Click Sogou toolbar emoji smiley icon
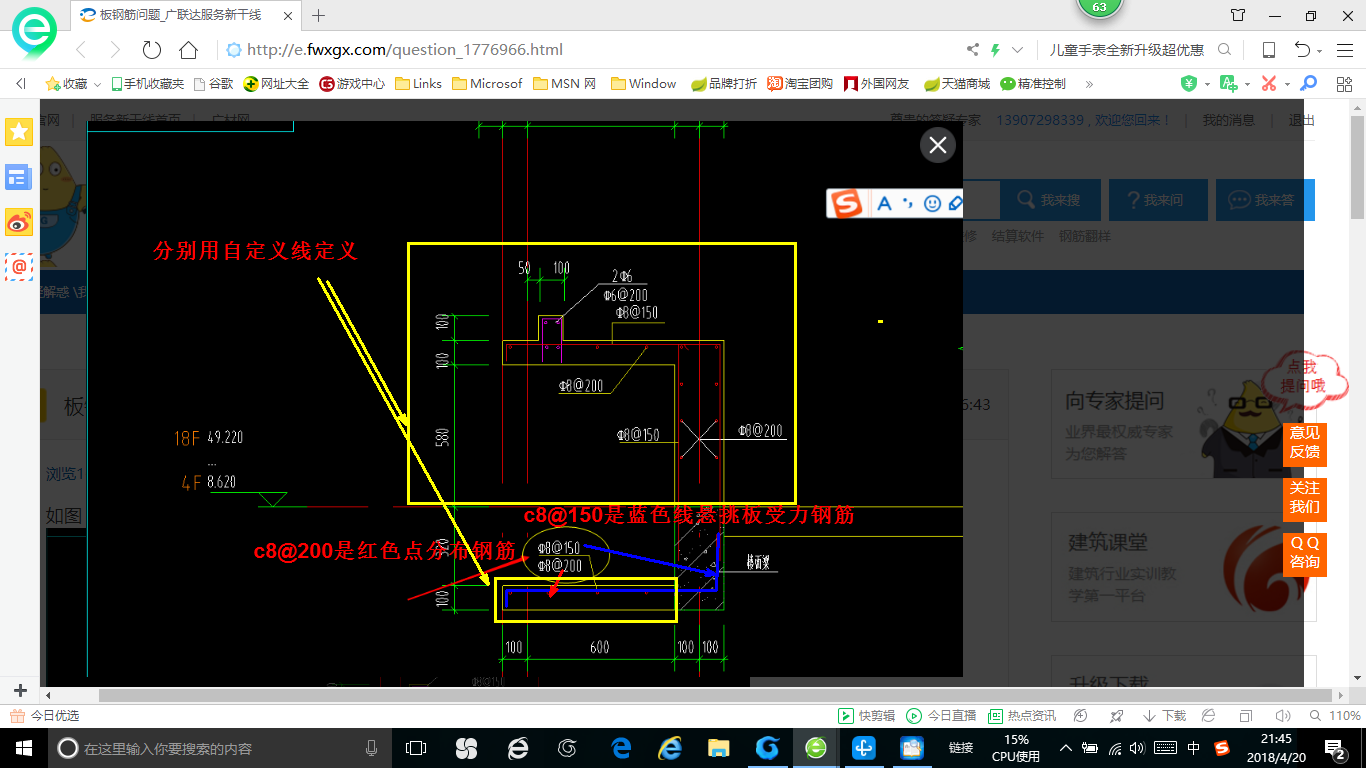Image resolution: width=1366 pixels, height=768 pixels. [932, 203]
